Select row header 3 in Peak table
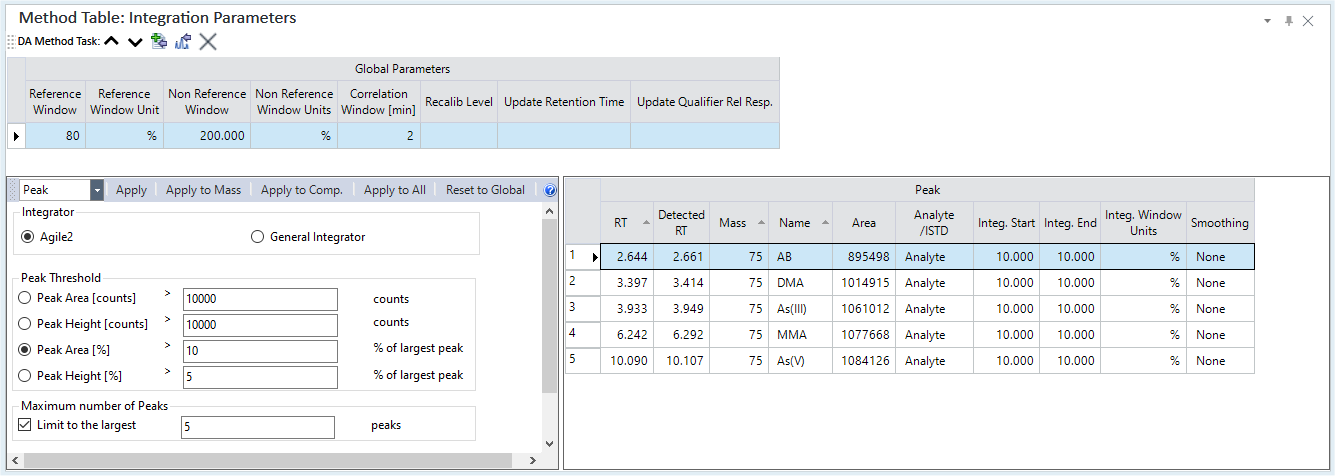The width and height of the screenshot is (1335, 476). coord(582,309)
